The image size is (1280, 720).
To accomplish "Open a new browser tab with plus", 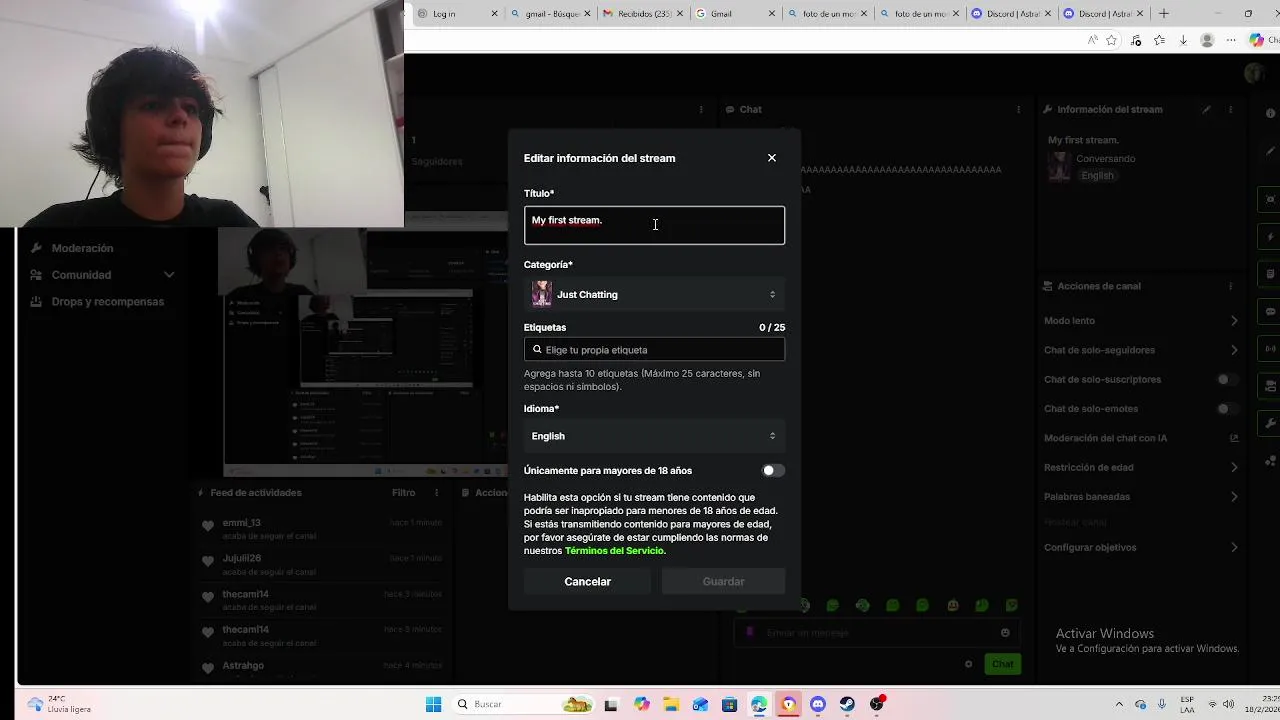I will pyautogui.click(x=1163, y=14).
